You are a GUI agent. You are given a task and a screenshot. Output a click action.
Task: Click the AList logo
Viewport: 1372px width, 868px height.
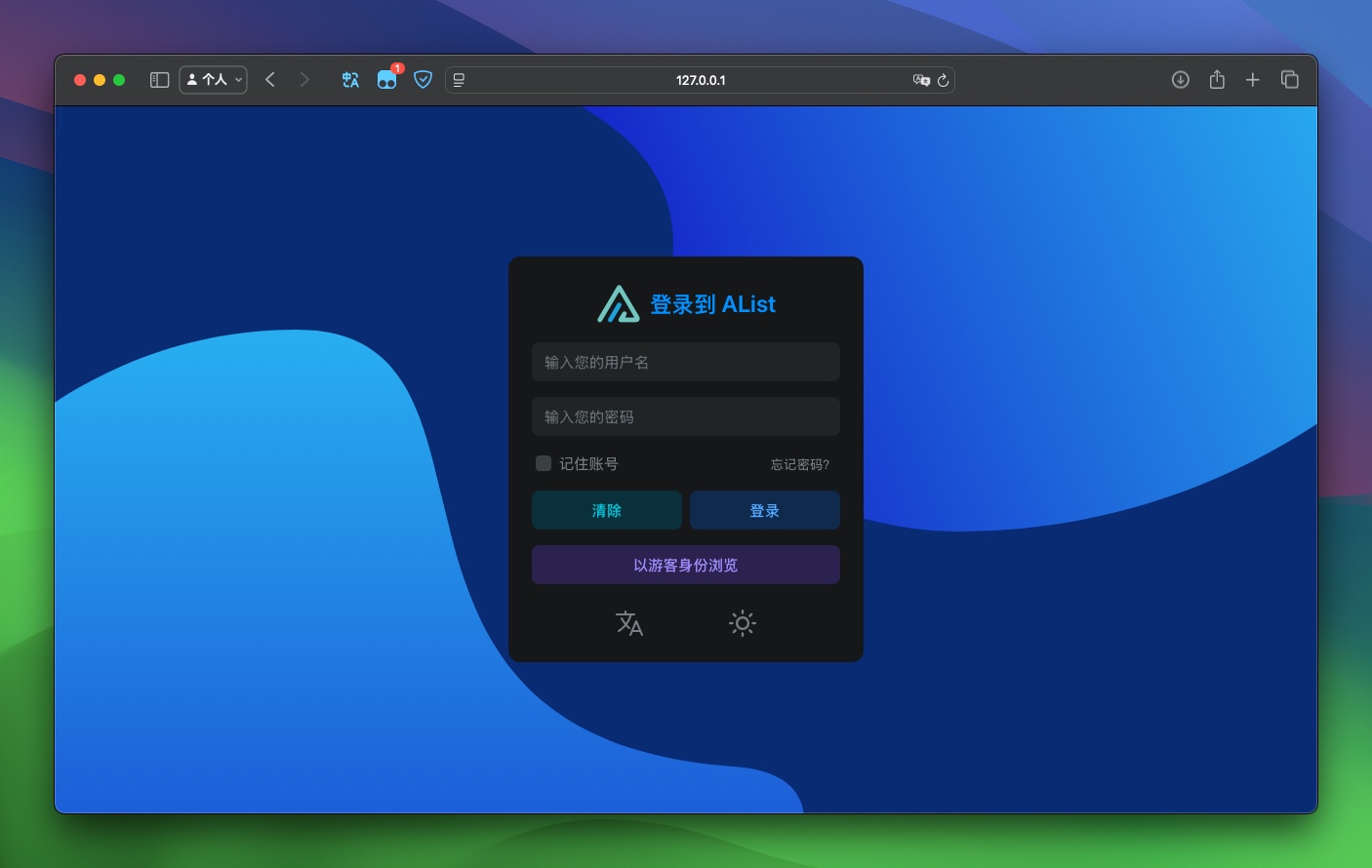pyautogui.click(x=618, y=304)
